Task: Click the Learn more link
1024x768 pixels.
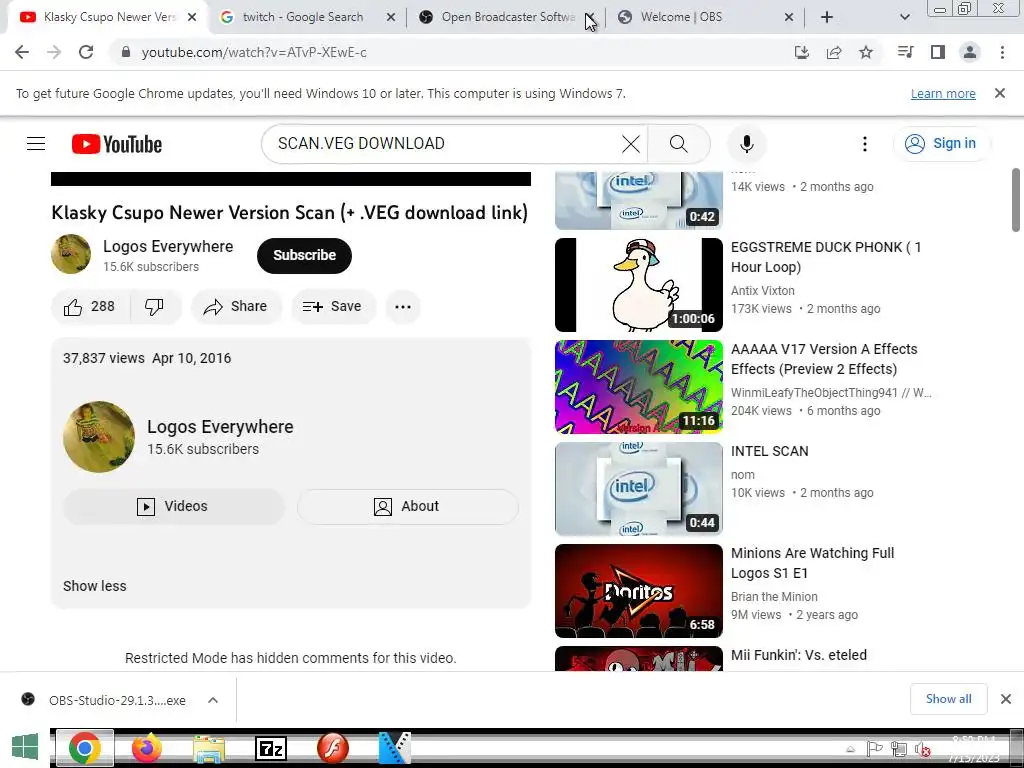Action: tap(943, 93)
